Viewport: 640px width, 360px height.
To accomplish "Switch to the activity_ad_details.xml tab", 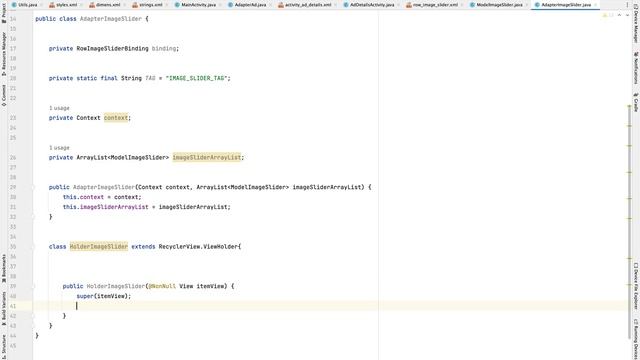I will coord(307,4).
